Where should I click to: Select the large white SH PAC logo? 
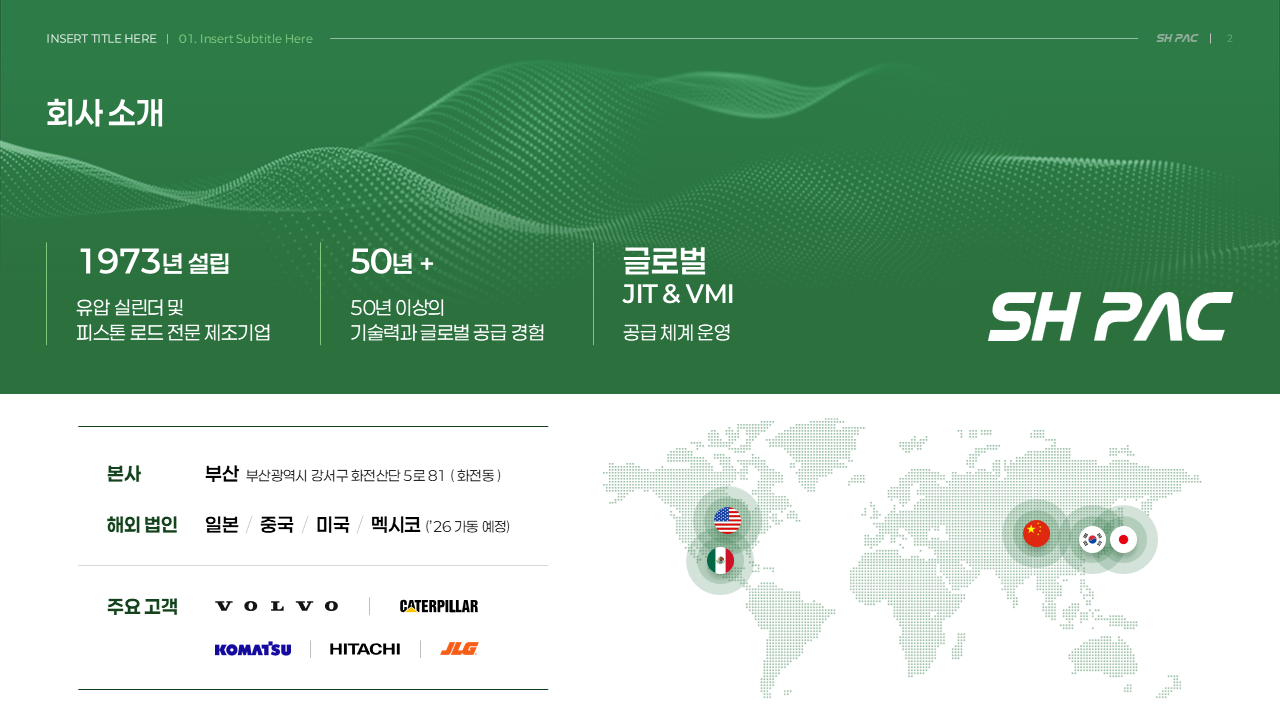pos(1110,317)
